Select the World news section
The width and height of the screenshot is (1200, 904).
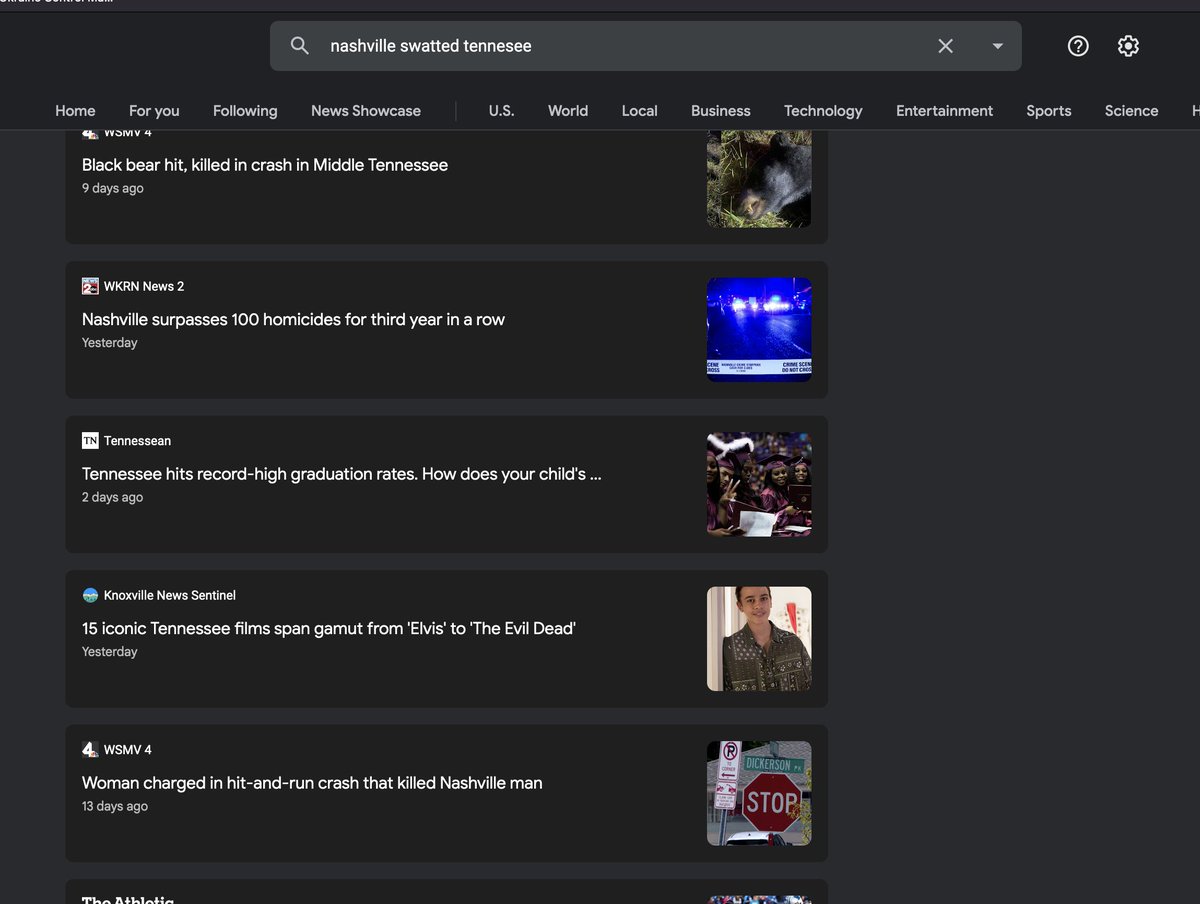pos(568,111)
